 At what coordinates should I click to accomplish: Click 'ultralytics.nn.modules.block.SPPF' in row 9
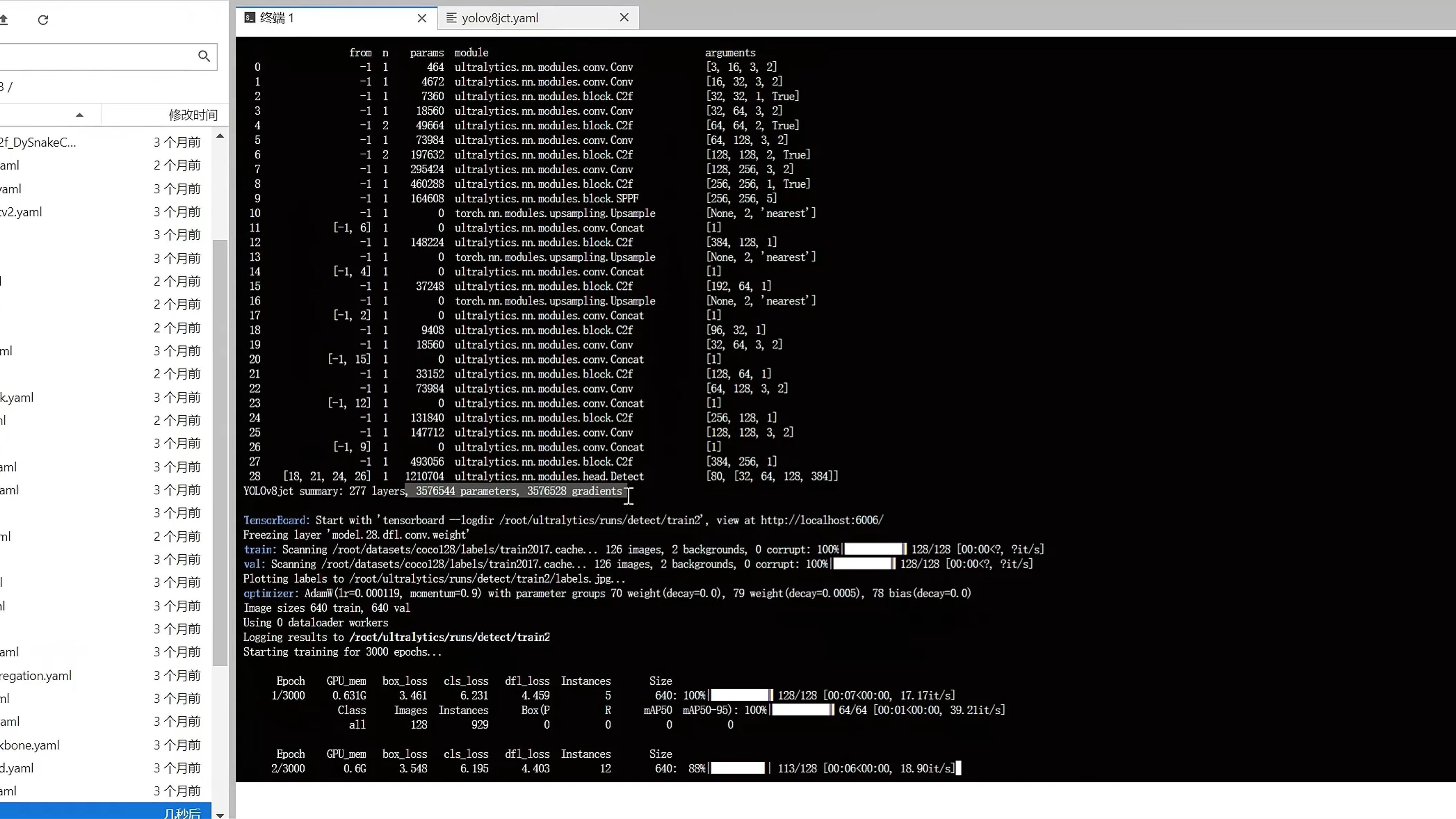click(x=546, y=198)
